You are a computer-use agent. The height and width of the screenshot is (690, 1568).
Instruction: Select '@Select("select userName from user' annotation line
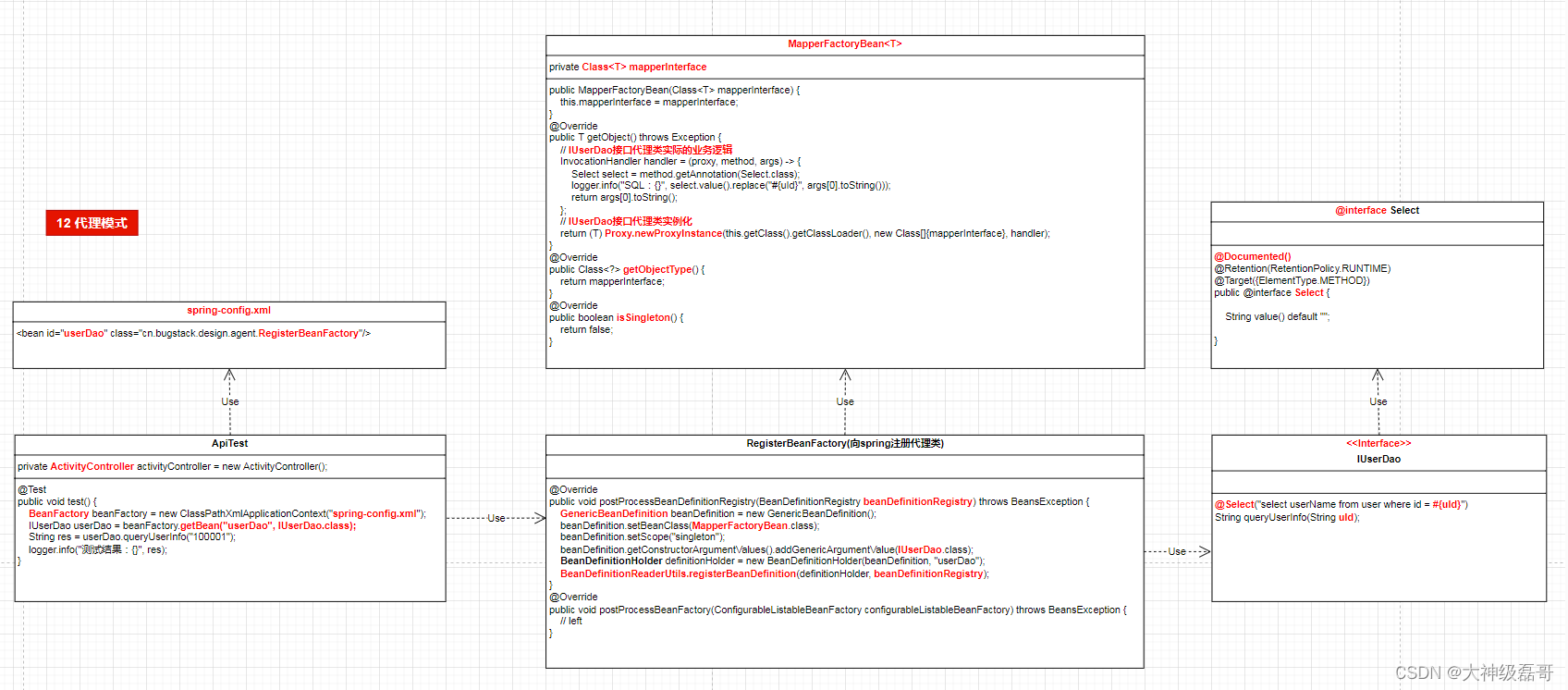click(x=1341, y=505)
